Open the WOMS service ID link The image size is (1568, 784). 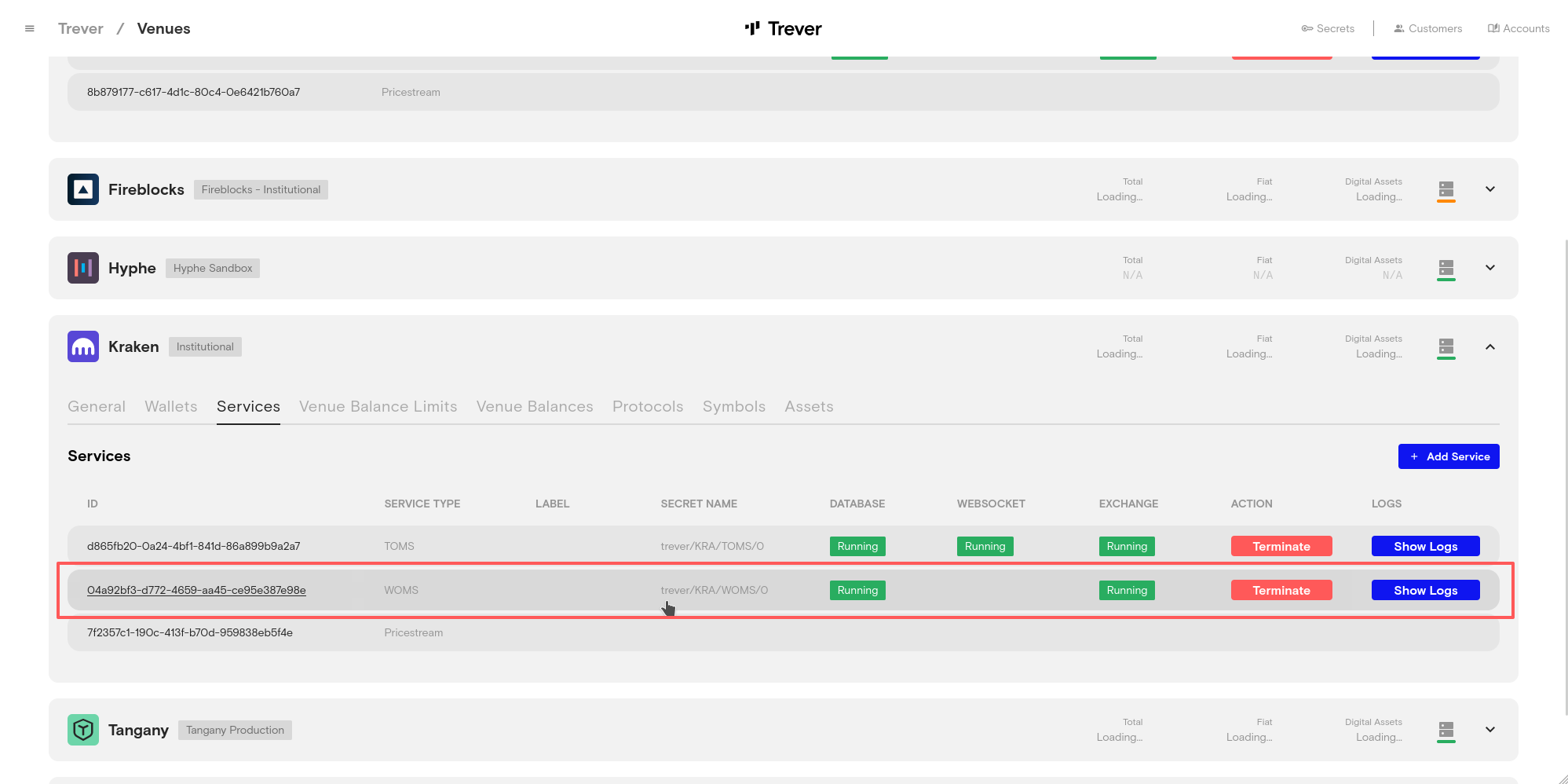pyautogui.click(x=196, y=591)
